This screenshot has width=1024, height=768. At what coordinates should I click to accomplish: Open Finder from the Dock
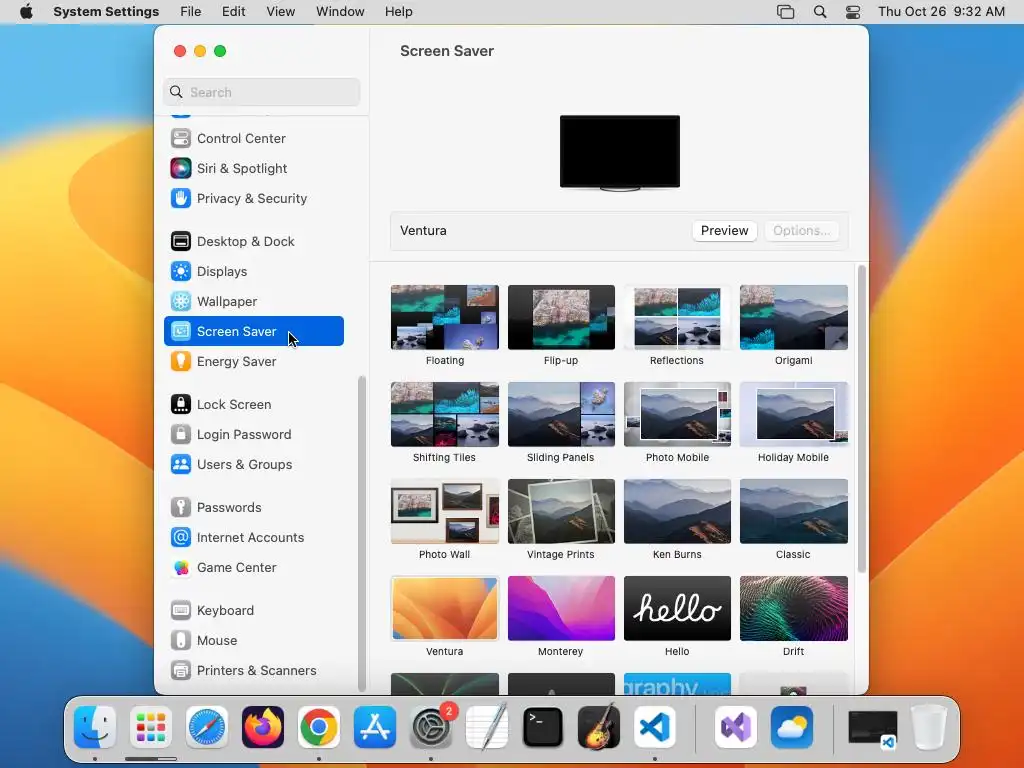[95, 728]
